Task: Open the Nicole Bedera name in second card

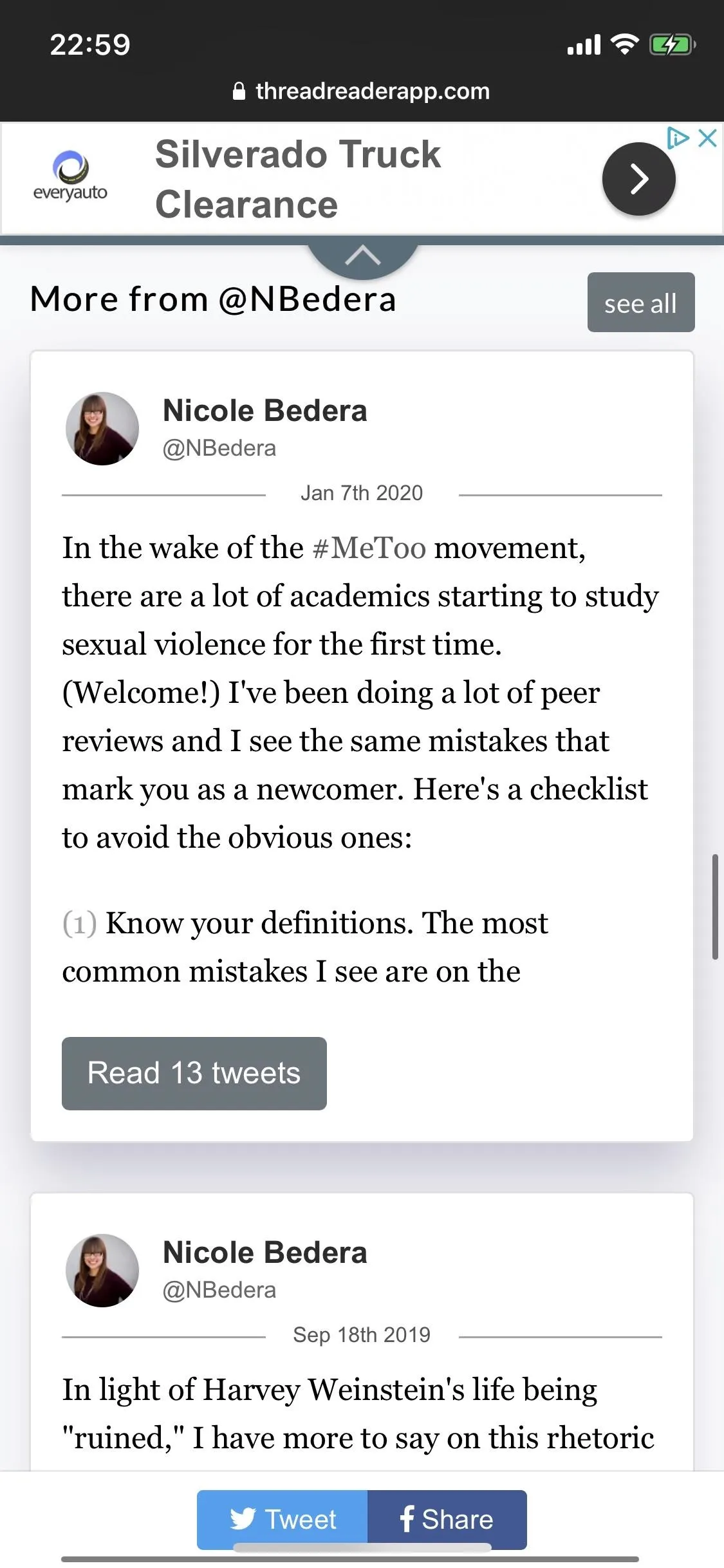Action: click(265, 1252)
